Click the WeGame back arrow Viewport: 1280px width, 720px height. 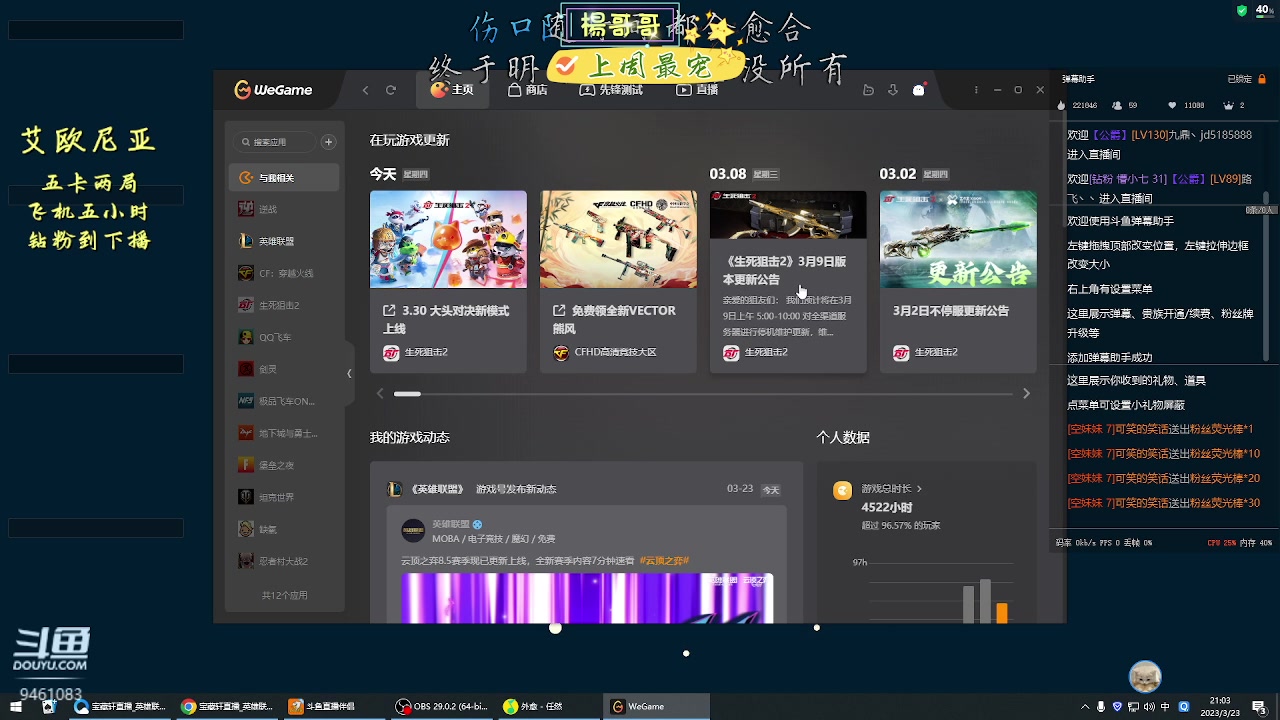pos(365,90)
